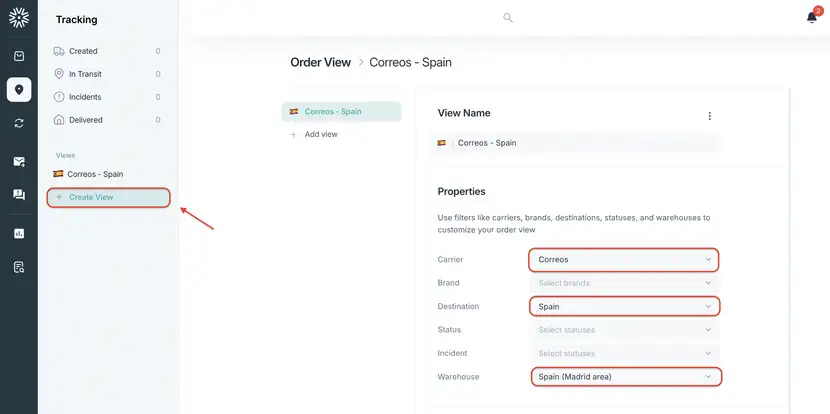Click the View Name input field
Screen dimensions: 830x414
pos(574,143)
